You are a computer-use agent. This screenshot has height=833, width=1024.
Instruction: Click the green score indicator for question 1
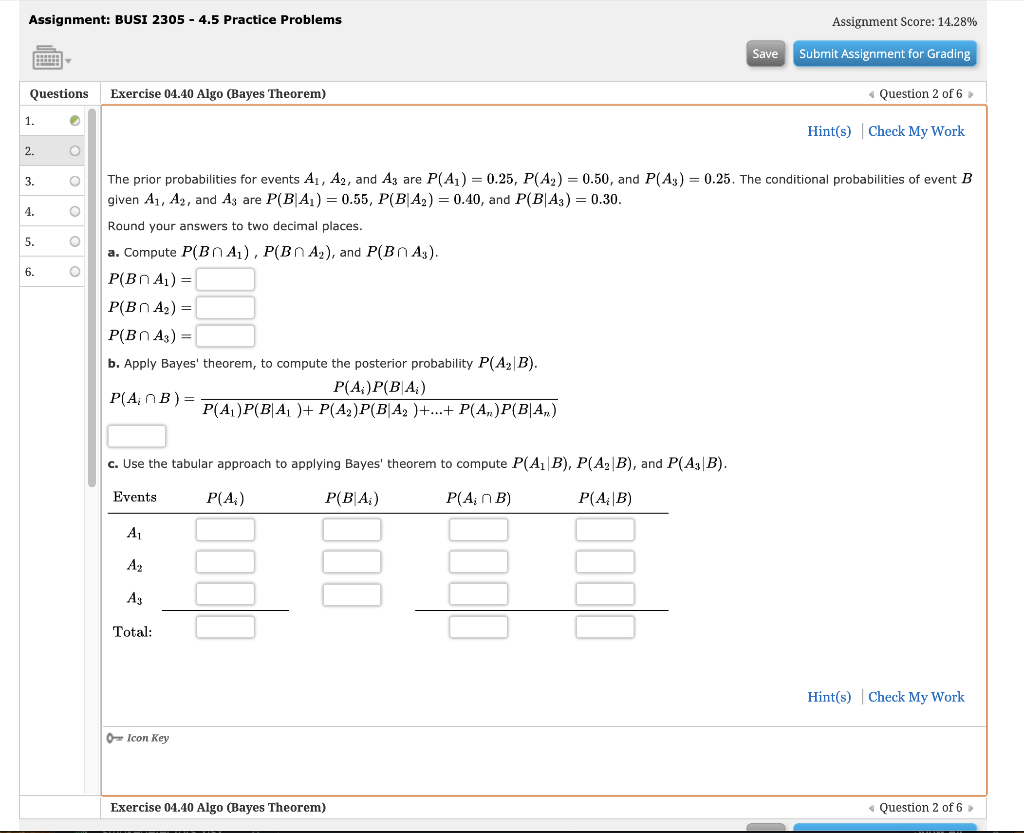click(73, 120)
